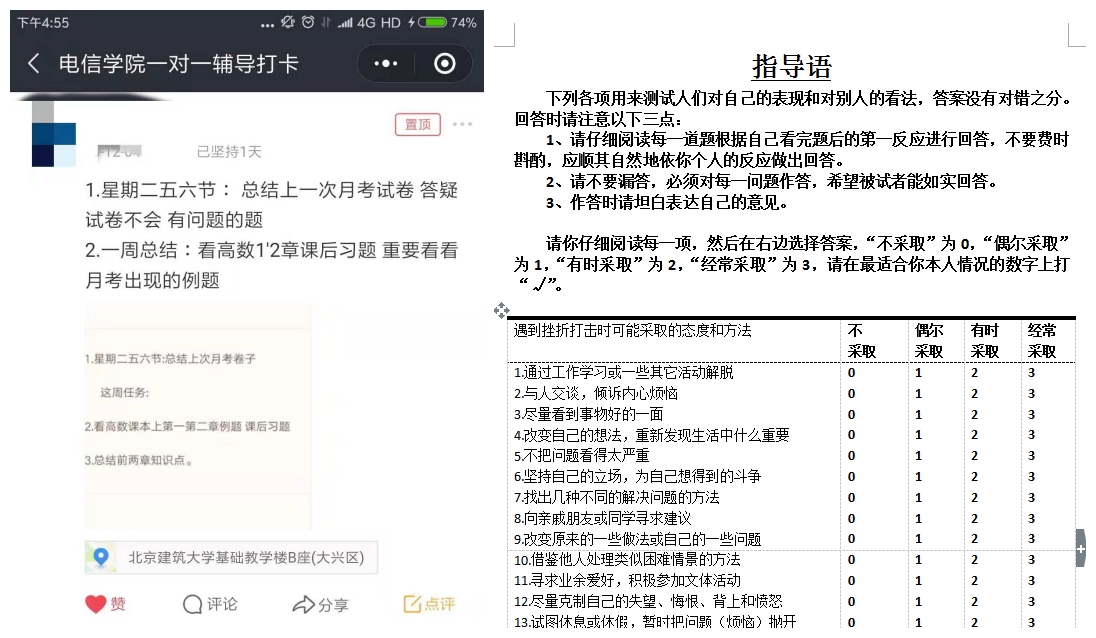Screen dimensions: 1096x638
Task: Open the attached study plan image
Action: [x=197, y=417]
